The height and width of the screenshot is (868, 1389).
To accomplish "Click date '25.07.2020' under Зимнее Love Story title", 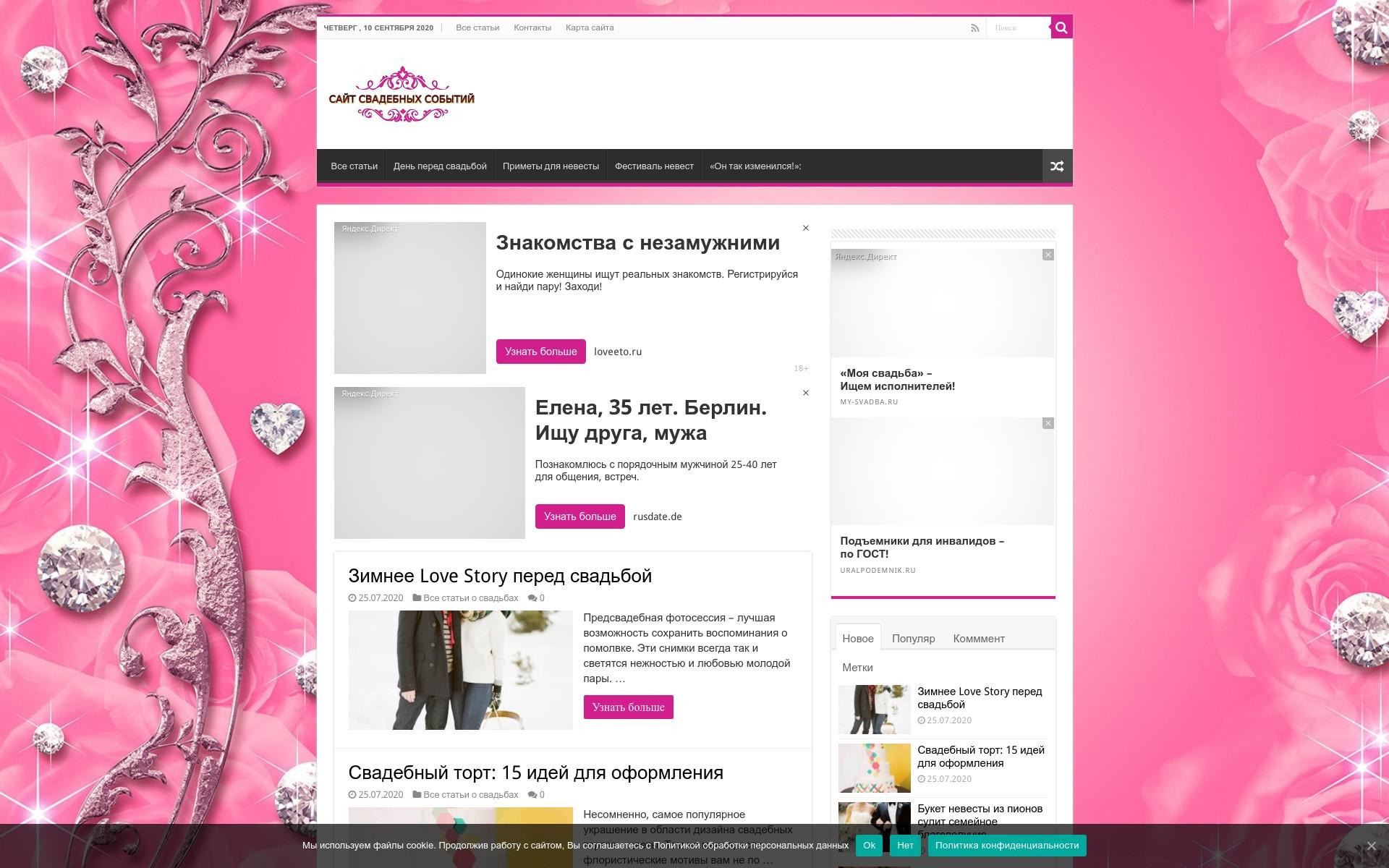I will pyautogui.click(x=381, y=598).
